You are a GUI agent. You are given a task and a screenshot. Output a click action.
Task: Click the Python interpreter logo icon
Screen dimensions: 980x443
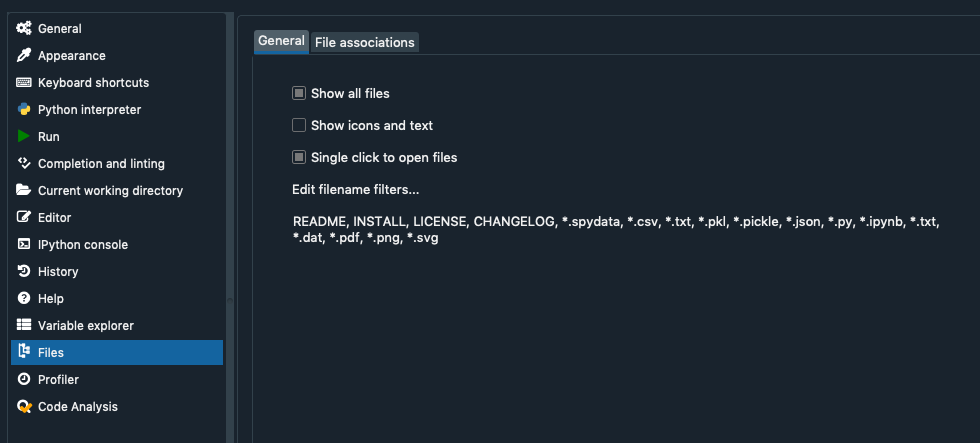(24, 110)
